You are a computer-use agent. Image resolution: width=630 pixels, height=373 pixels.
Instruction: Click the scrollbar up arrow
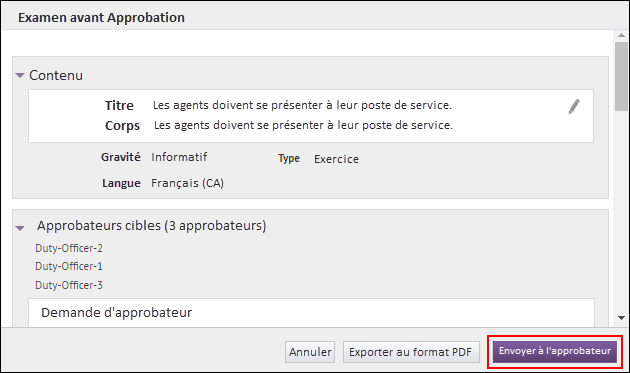pos(622,35)
